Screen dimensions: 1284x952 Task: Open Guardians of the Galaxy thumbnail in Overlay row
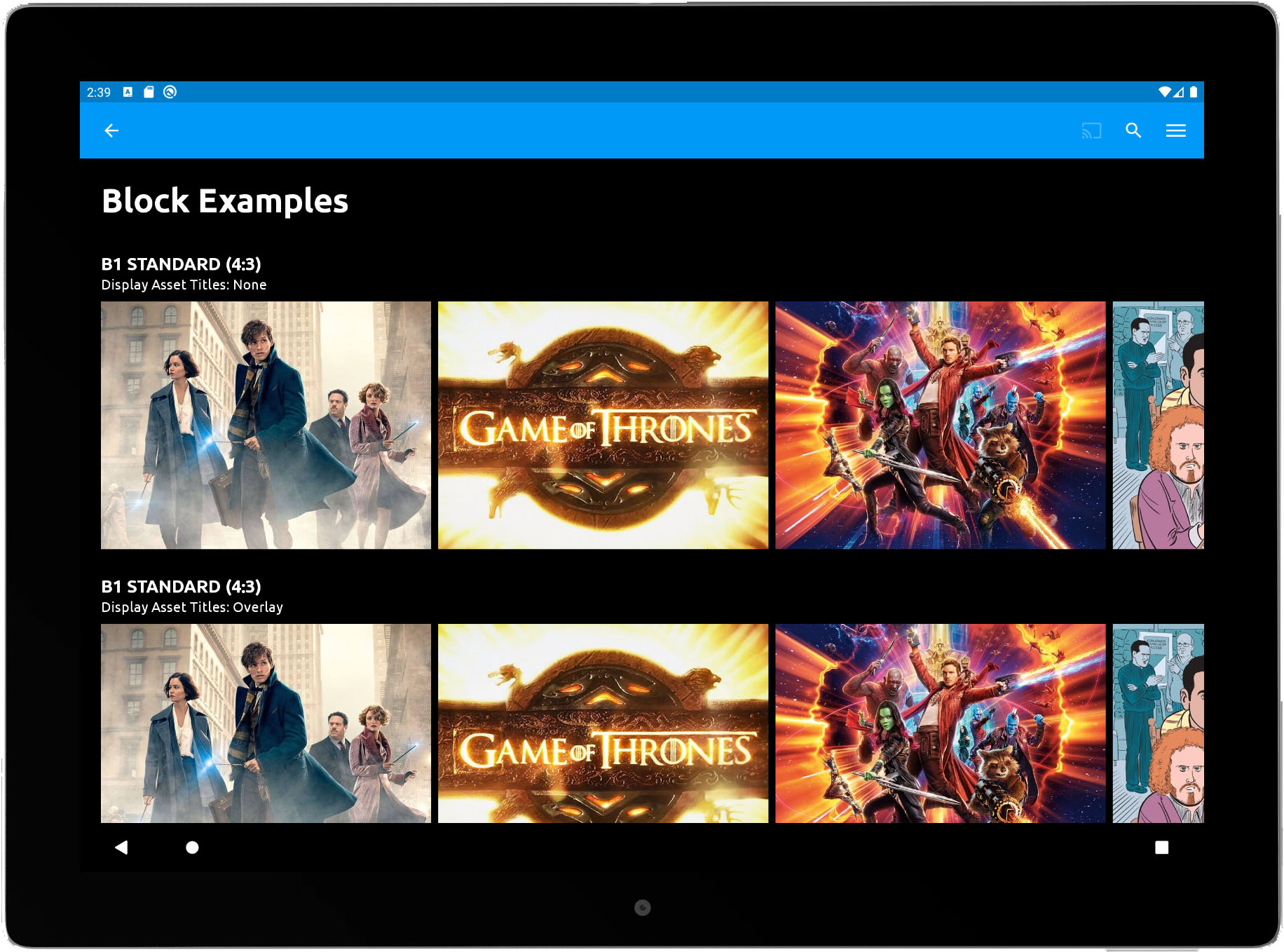[x=940, y=723]
